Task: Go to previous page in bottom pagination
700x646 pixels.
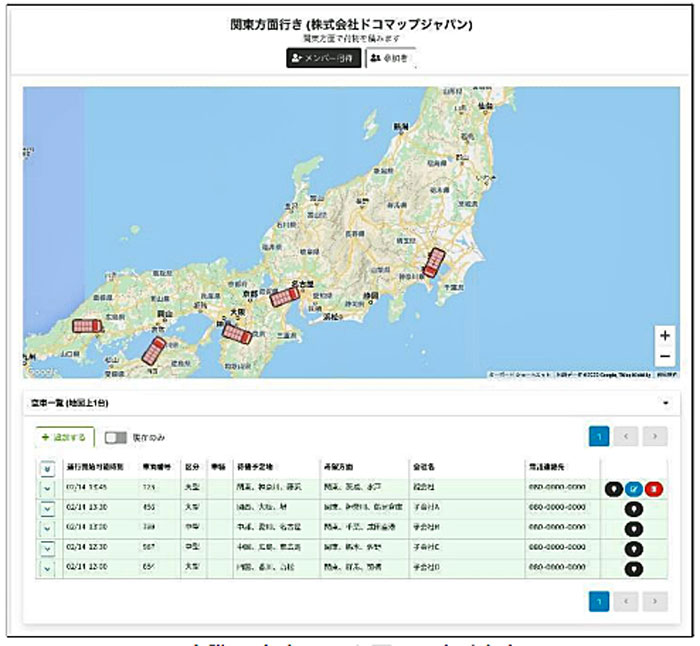Action: pos(625,601)
